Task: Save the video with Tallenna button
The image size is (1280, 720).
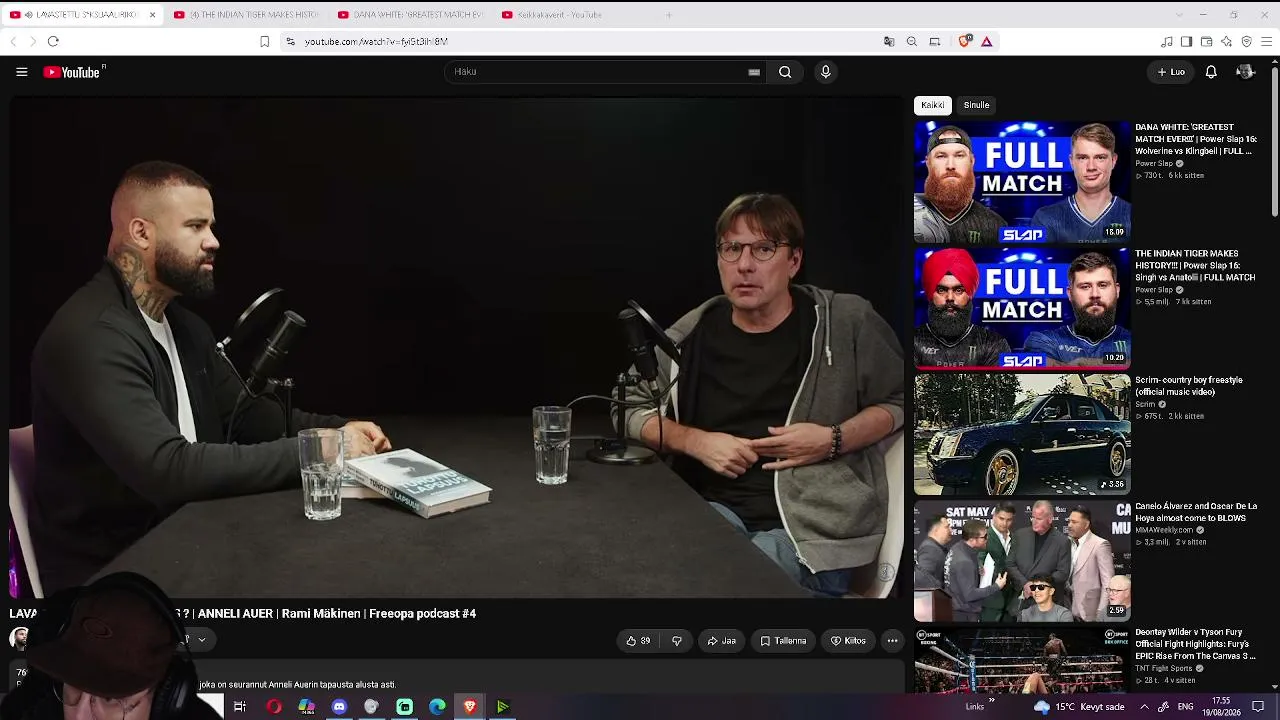Action: (x=783, y=641)
